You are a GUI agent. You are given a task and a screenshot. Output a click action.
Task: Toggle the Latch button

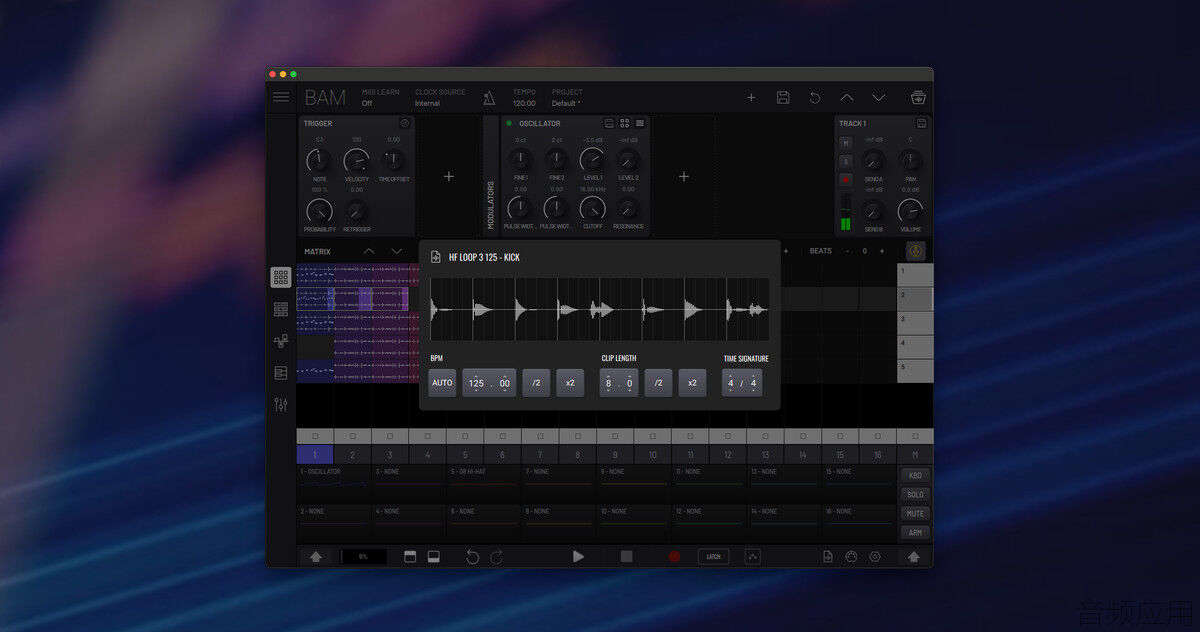[x=713, y=556]
